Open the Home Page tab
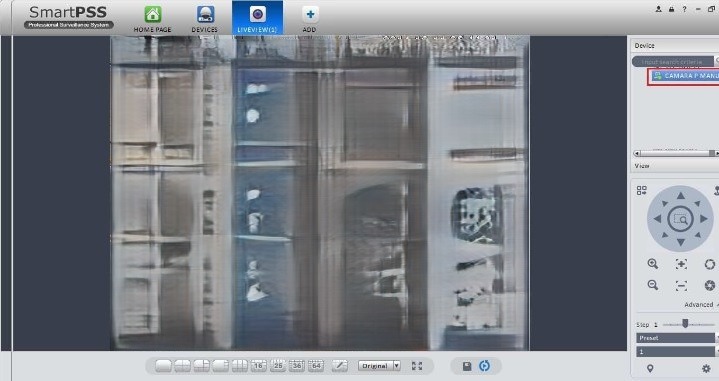Viewport: 719px width, 381px height. pyautogui.click(x=152, y=19)
